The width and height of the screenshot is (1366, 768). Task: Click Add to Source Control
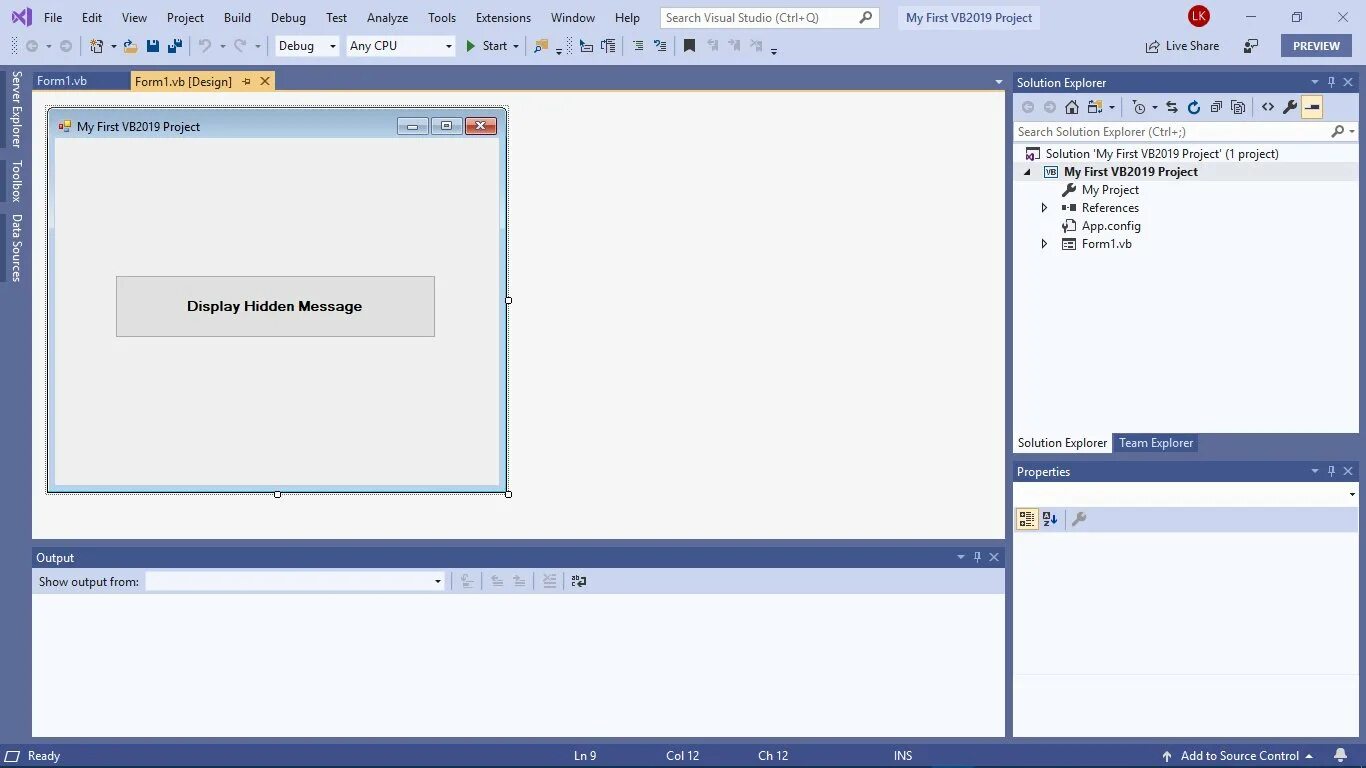point(1239,756)
